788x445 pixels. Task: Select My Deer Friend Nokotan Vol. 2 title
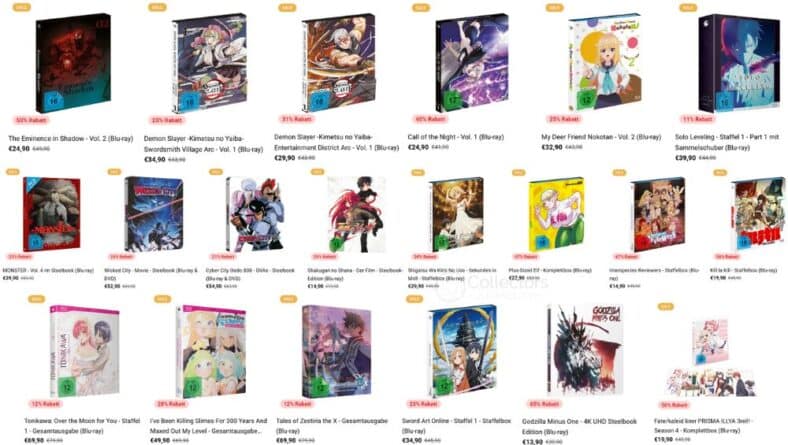601,137
